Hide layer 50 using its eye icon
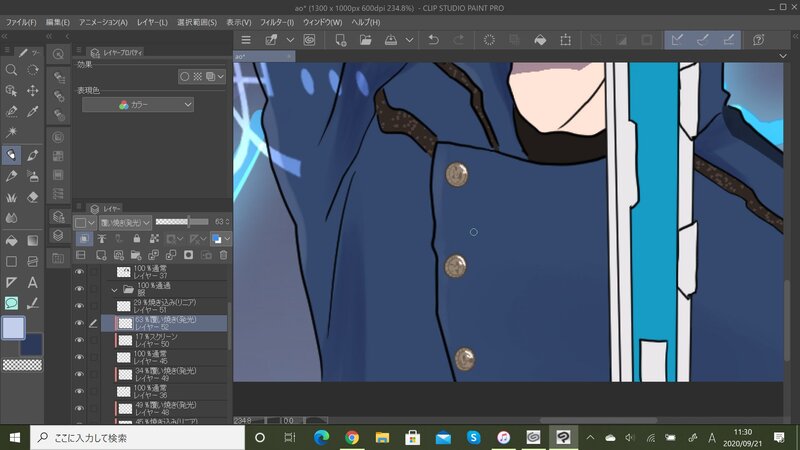 click(79, 340)
